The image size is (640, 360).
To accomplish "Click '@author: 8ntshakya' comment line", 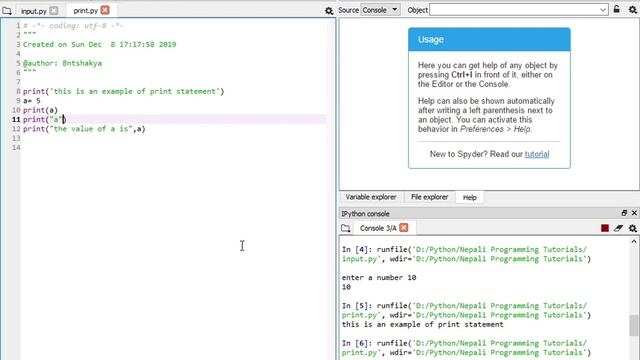I will click(62, 63).
